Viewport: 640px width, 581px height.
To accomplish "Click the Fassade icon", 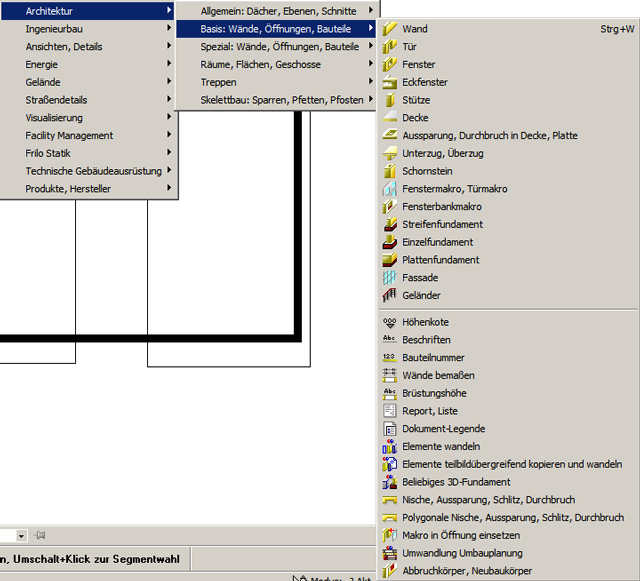I will click(390, 278).
